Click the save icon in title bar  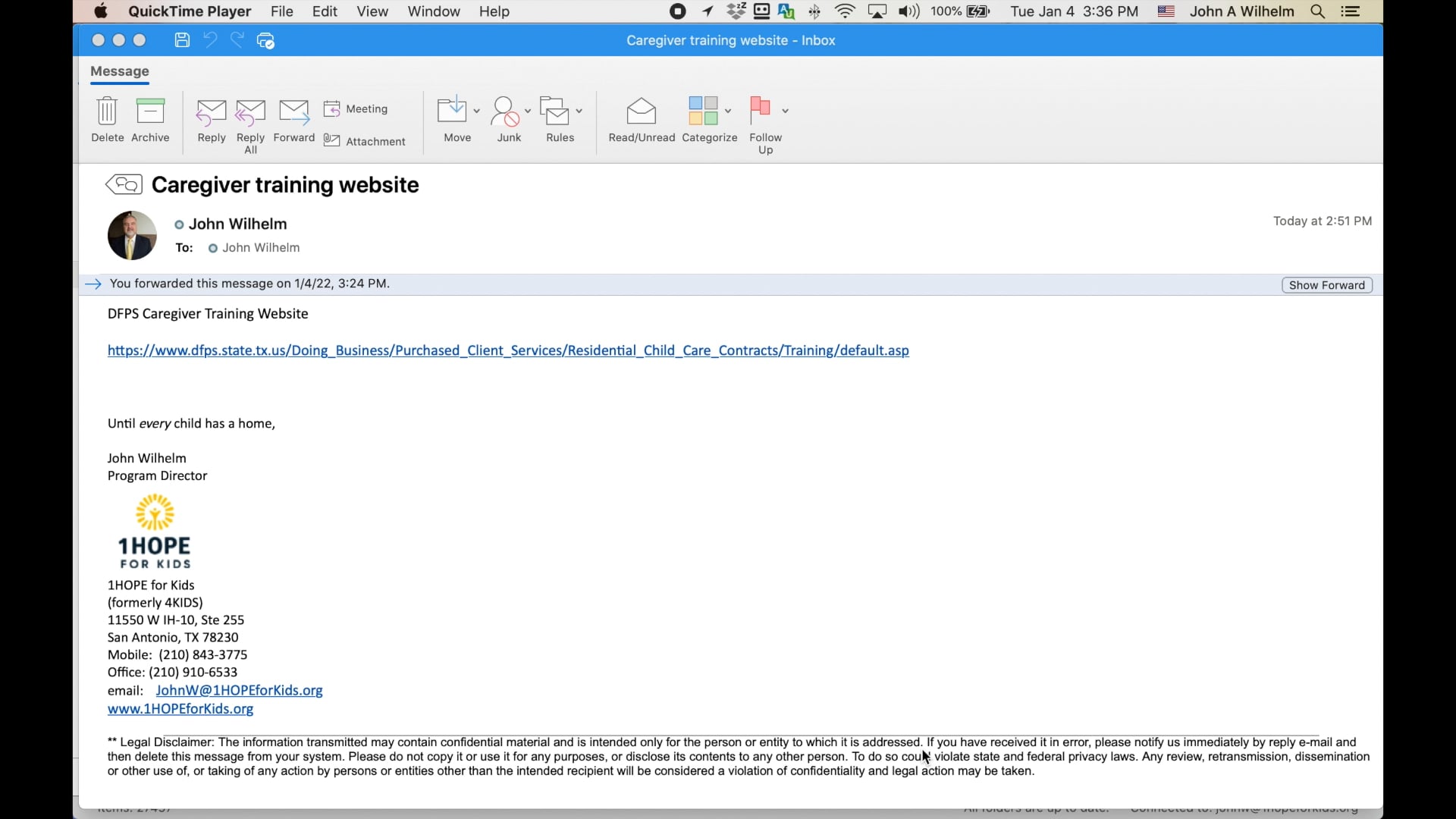click(x=182, y=40)
